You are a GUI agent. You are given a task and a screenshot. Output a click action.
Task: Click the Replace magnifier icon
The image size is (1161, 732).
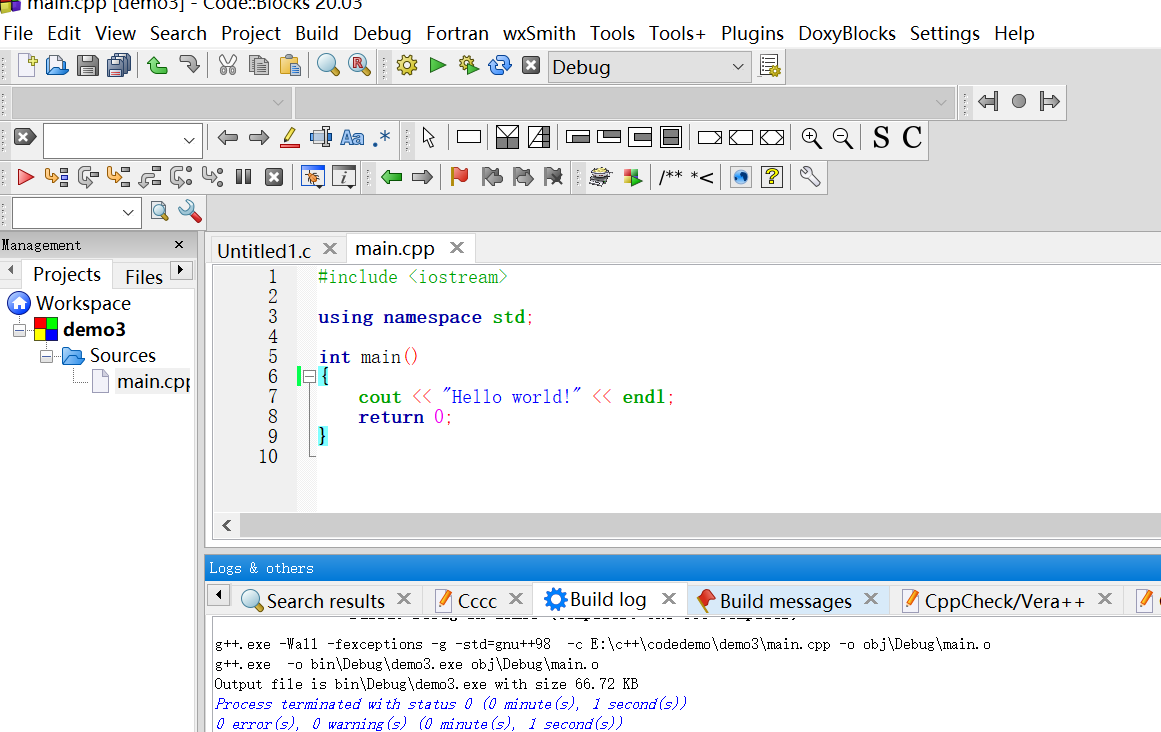coord(359,66)
